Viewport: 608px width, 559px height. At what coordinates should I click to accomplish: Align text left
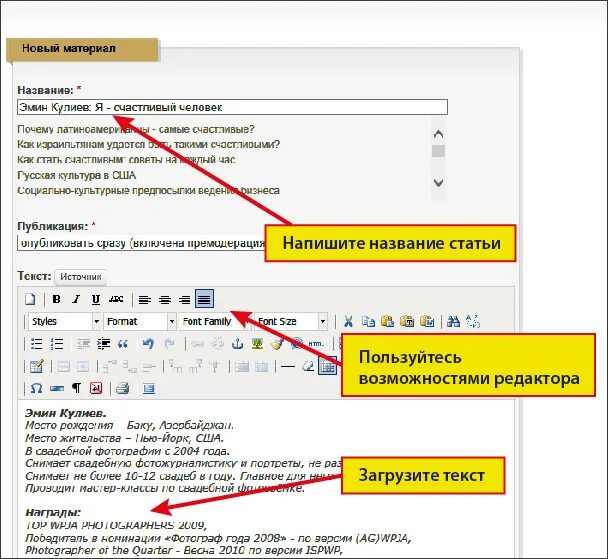145,300
